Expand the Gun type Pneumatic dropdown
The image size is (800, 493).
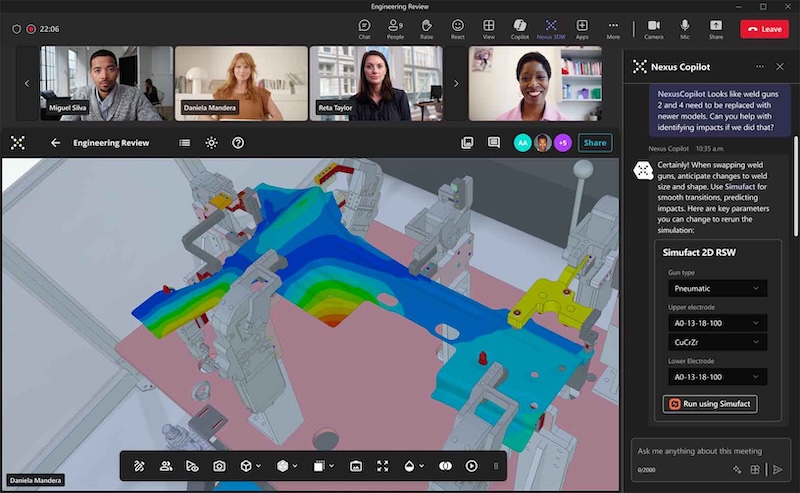(717, 288)
